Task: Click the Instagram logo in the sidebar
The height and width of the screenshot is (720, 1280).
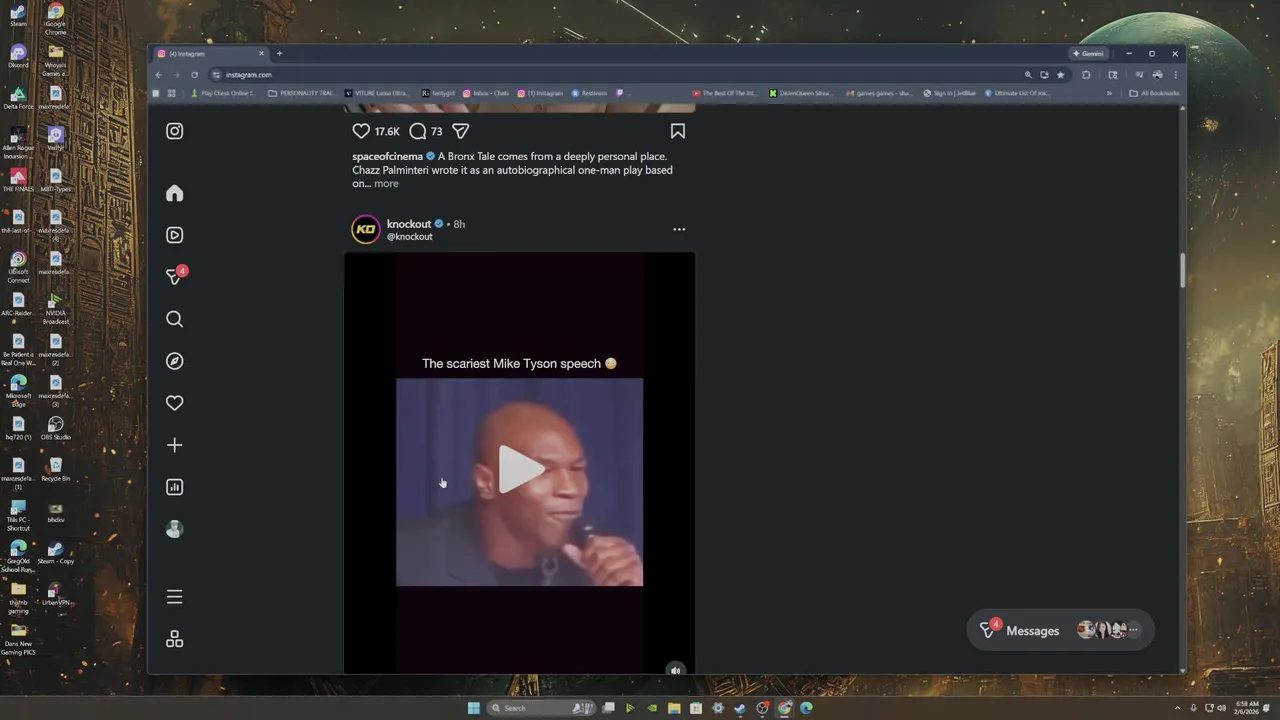Action: pyautogui.click(x=174, y=131)
